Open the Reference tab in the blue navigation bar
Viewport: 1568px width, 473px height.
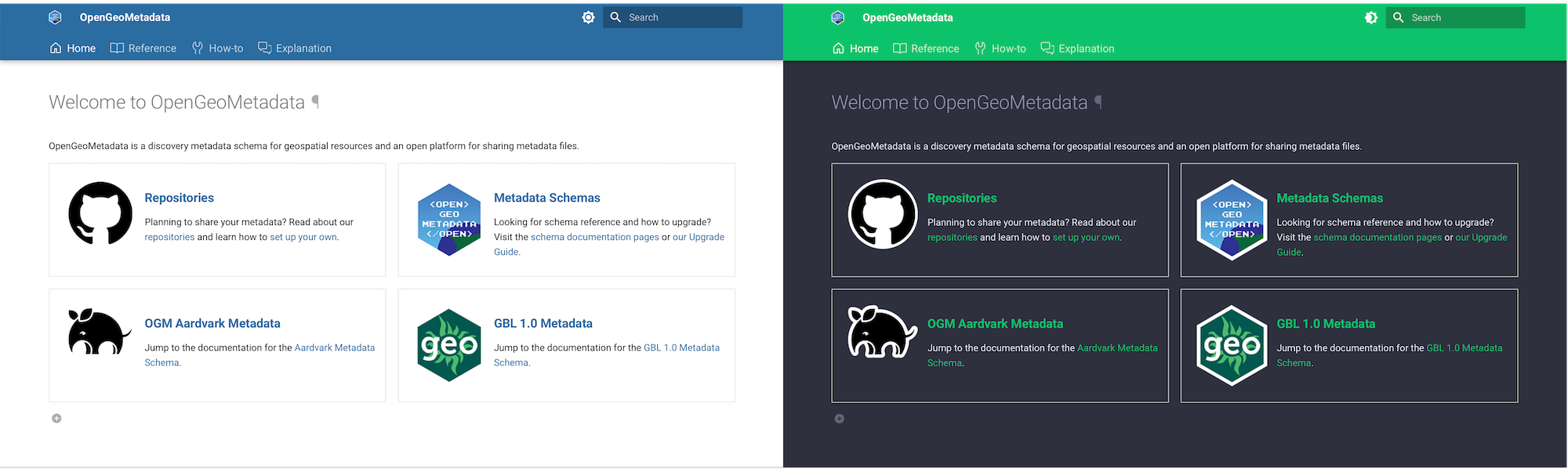[x=143, y=49]
